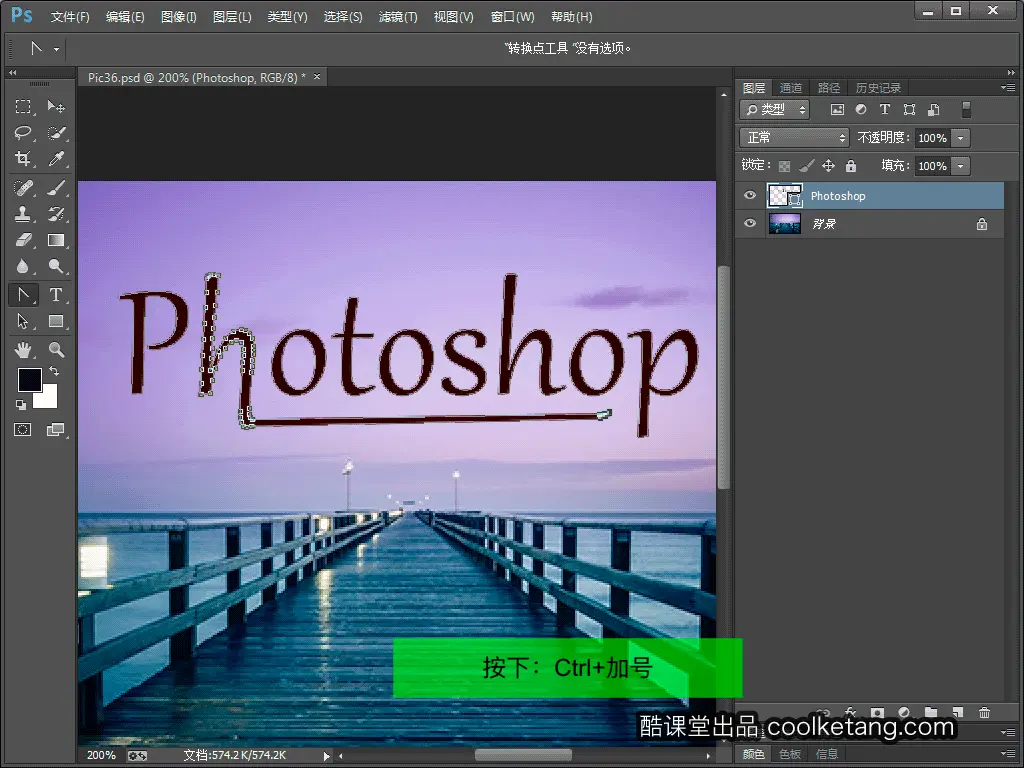Image resolution: width=1024 pixels, height=768 pixels.
Task: Select the Crop tool
Action: [x=23, y=159]
